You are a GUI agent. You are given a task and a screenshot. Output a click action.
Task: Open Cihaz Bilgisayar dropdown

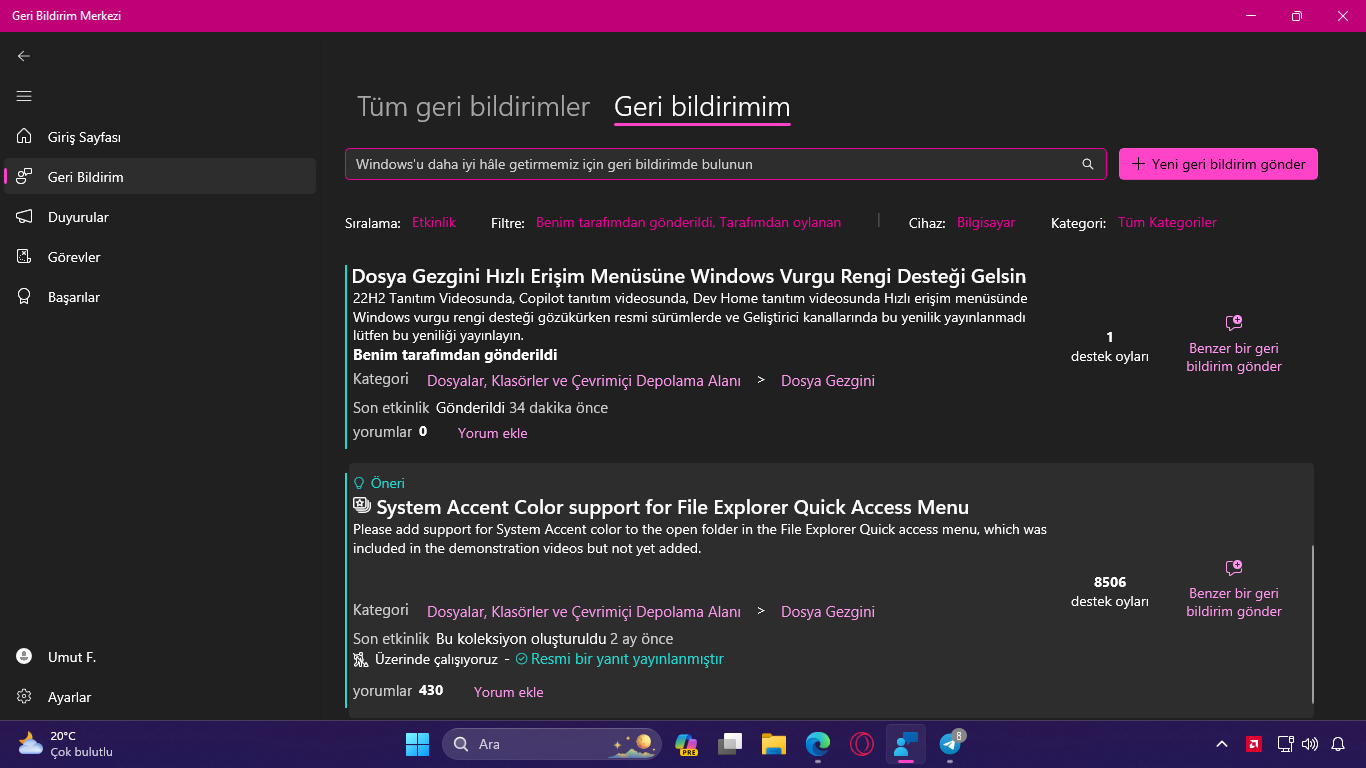coord(986,223)
